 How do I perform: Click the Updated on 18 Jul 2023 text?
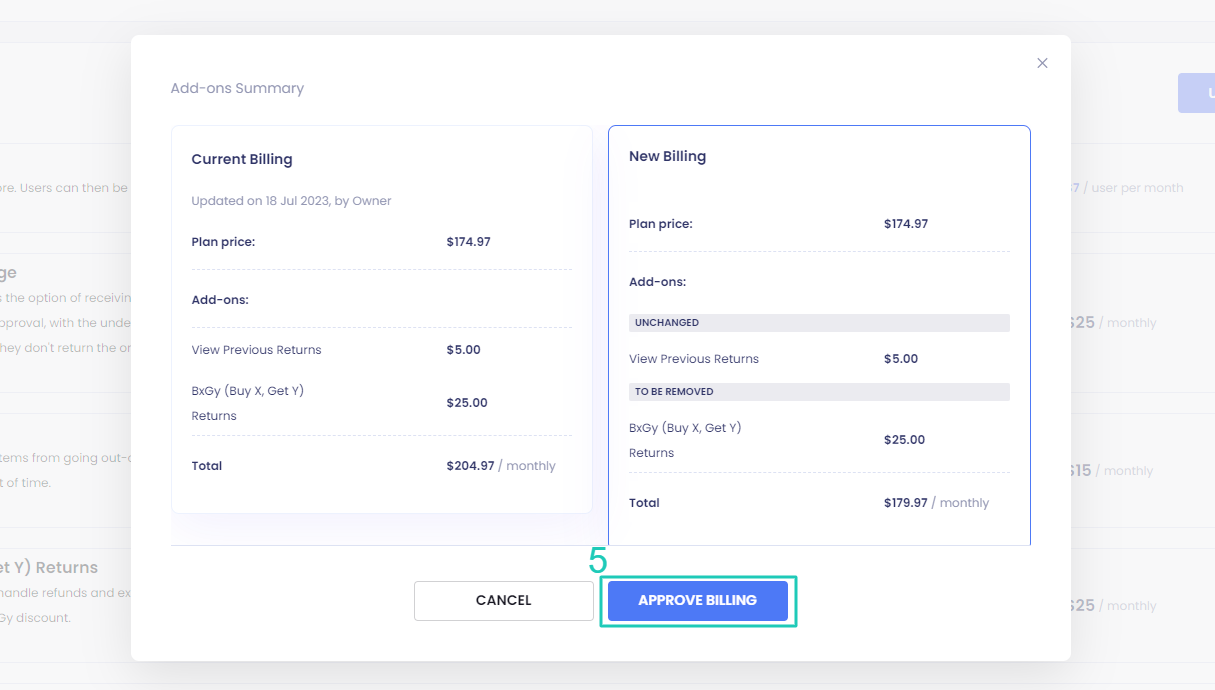pos(291,201)
